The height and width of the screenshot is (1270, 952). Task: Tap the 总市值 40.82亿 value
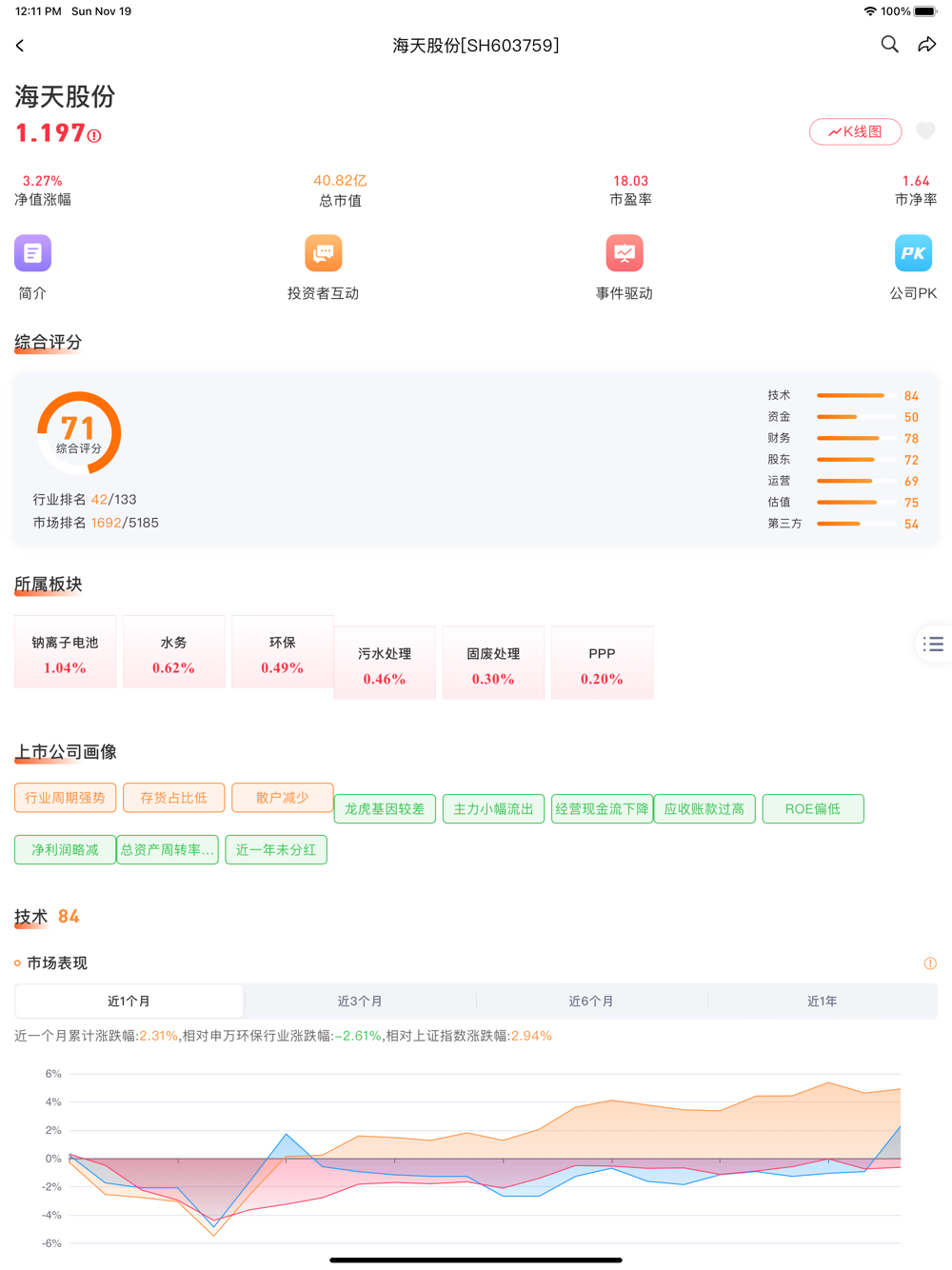click(340, 181)
